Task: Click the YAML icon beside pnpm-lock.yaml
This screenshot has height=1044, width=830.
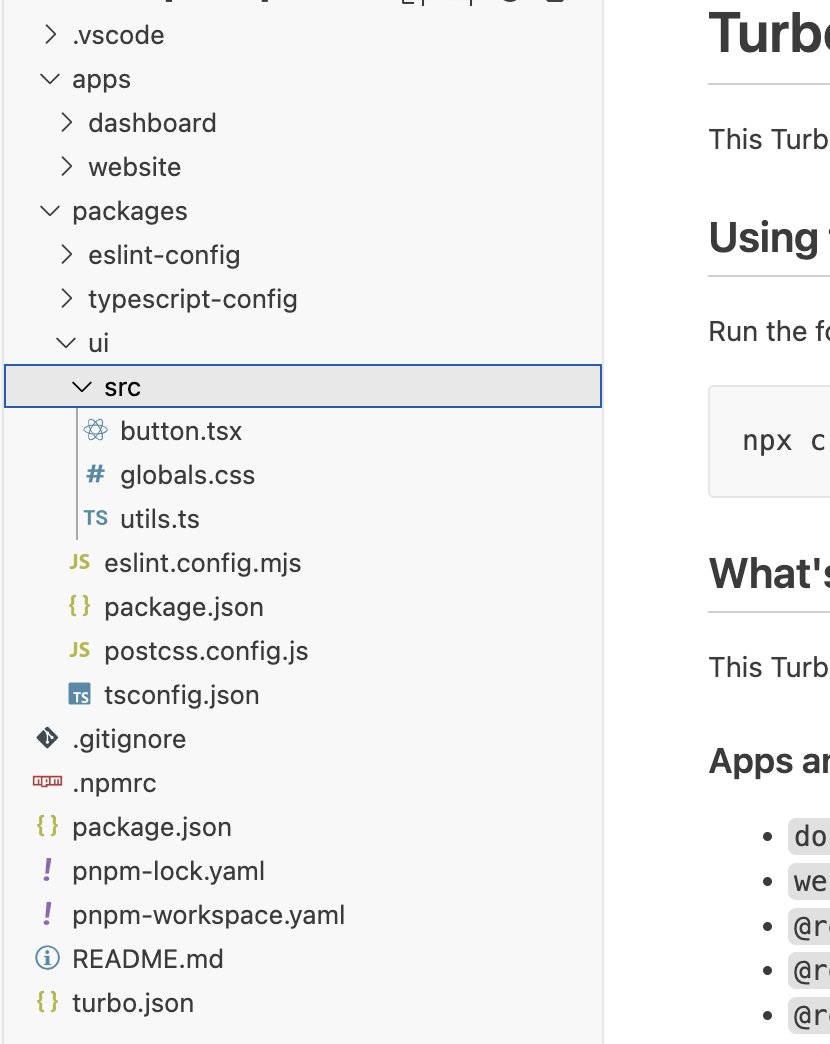Action: click(x=47, y=870)
